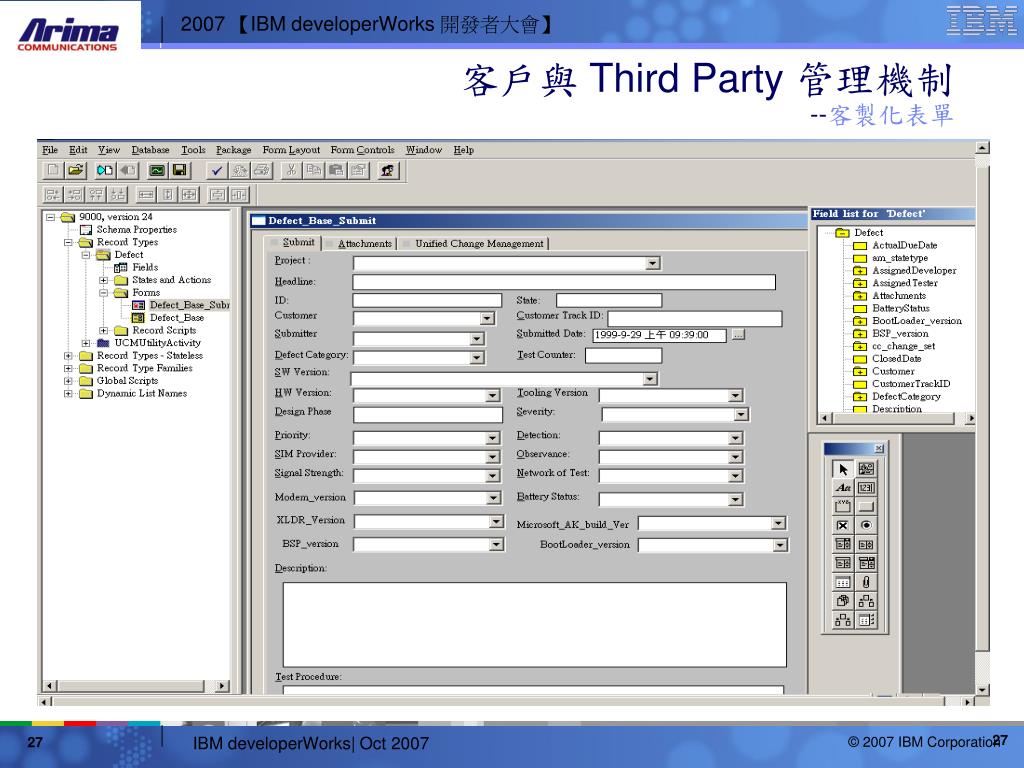Click the field list horizontal scrollbar right arrow

click(x=970, y=418)
